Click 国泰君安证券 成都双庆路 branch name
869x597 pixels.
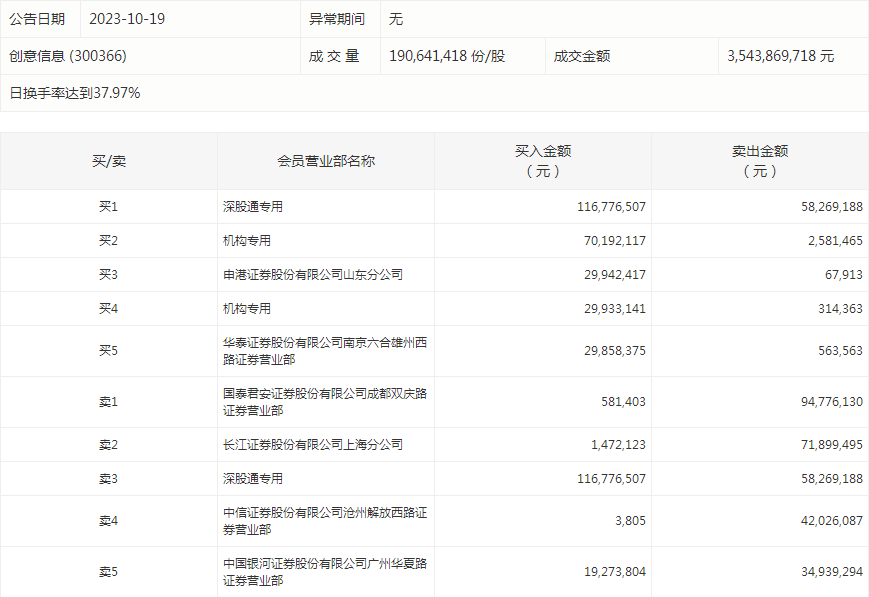[x=325, y=402]
